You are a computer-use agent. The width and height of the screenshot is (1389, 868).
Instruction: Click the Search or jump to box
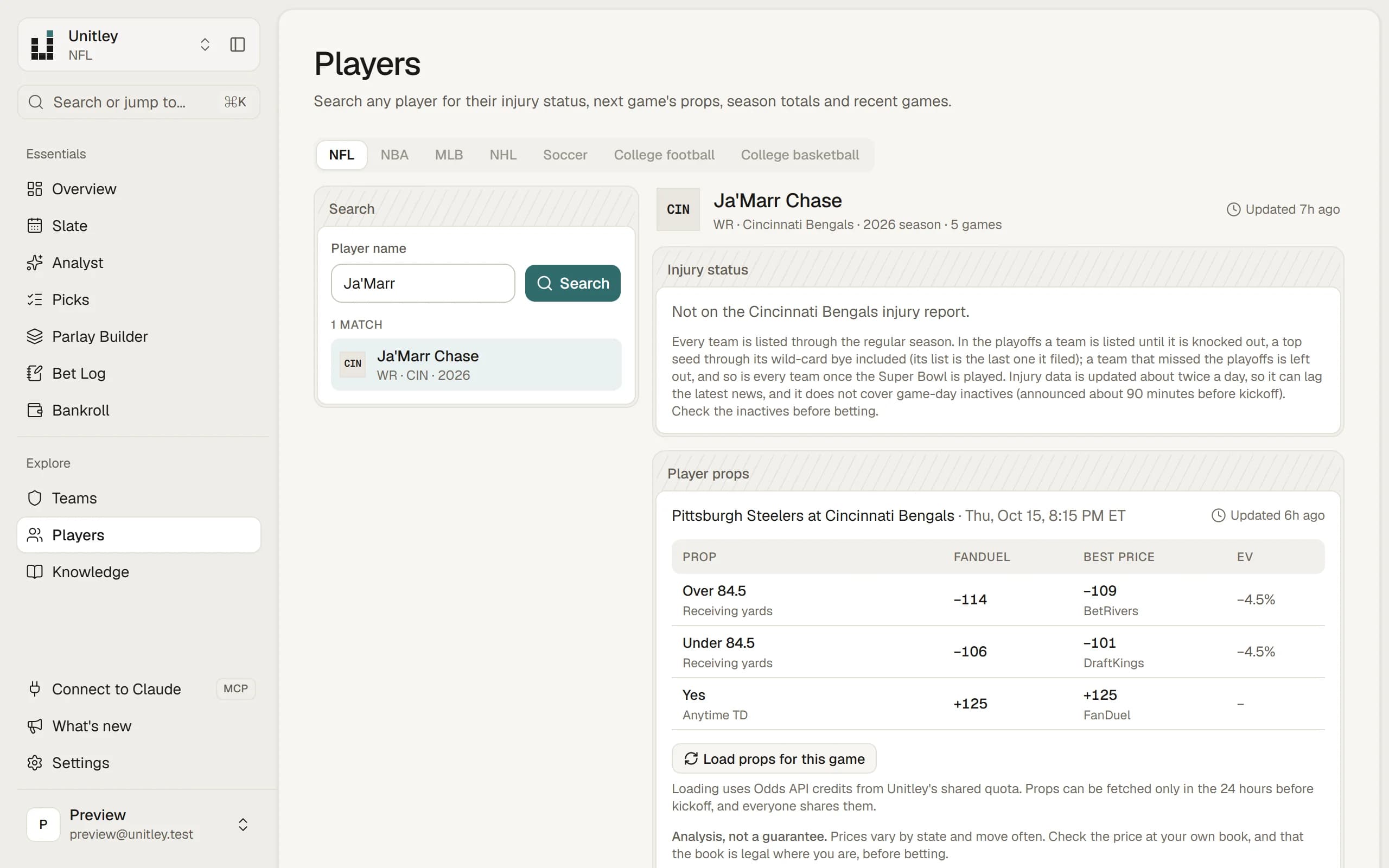pyautogui.click(x=139, y=102)
